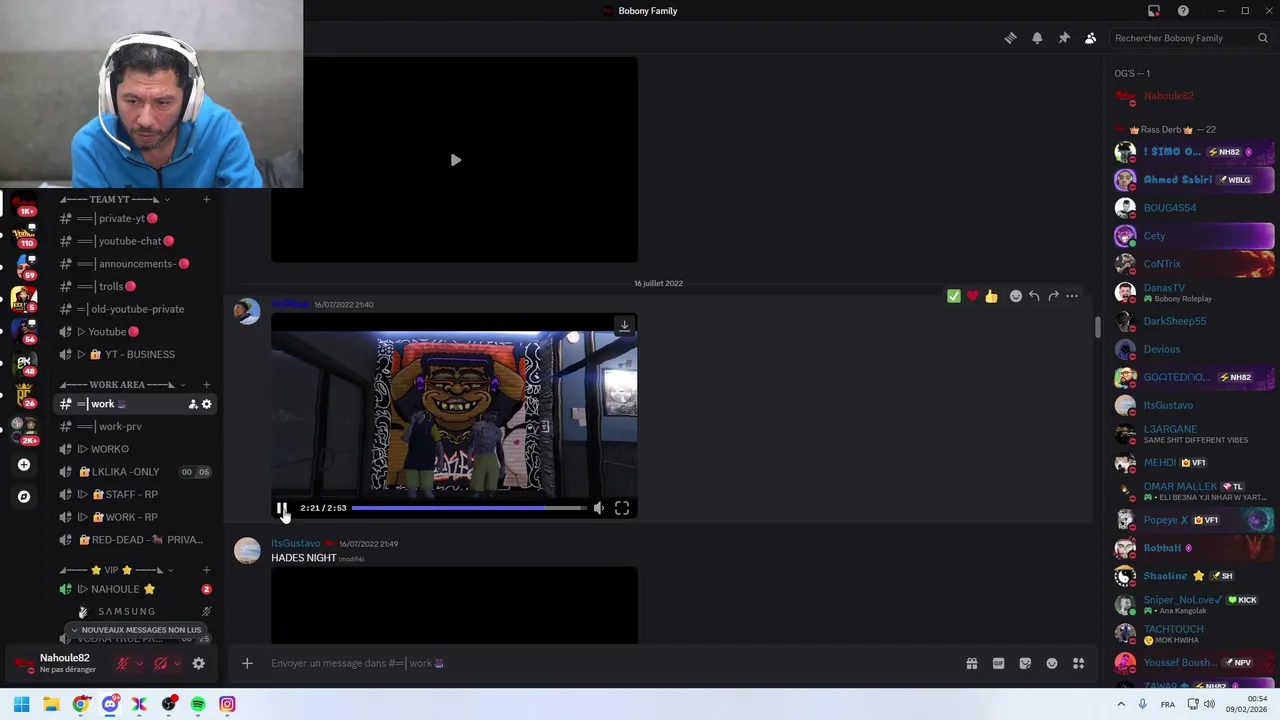Add red heart reaction to message

click(972, 296)
